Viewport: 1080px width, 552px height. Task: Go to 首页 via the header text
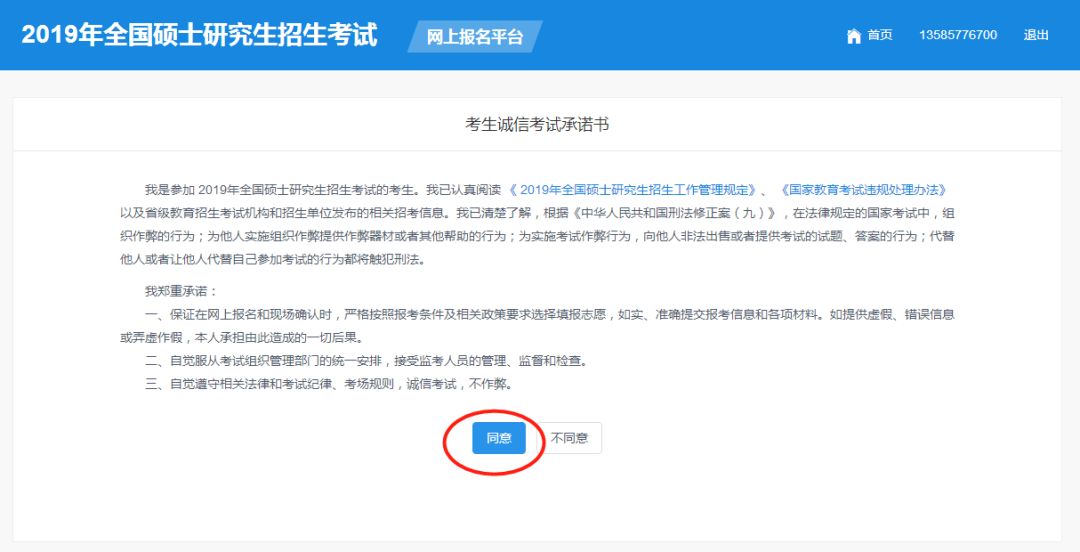(x=880, y=35)
